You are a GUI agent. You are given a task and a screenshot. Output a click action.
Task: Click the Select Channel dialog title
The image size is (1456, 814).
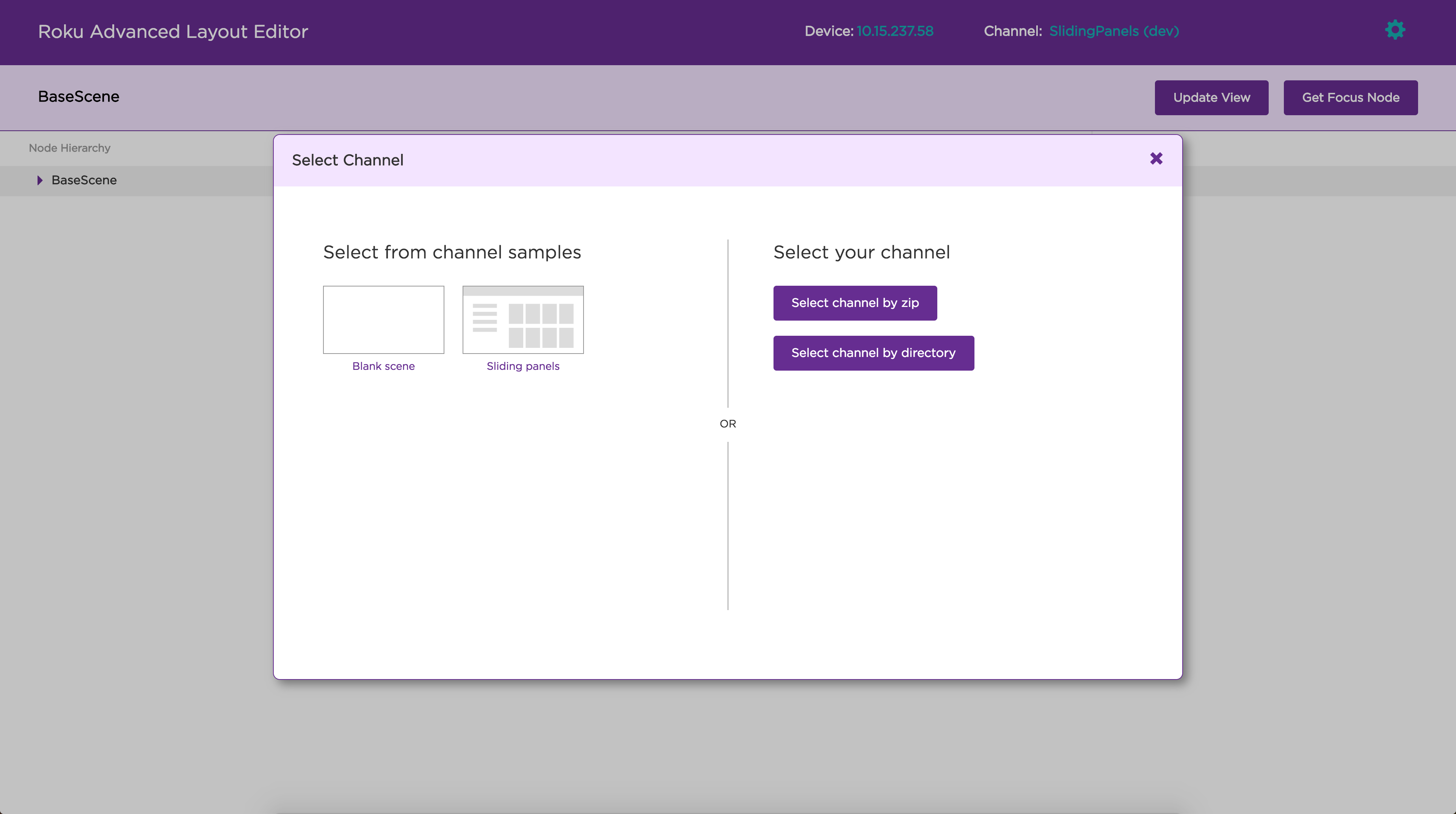(x=348, y=160)
